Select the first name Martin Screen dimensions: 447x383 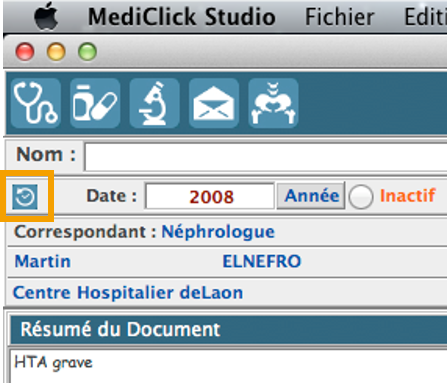coord(43,261)
